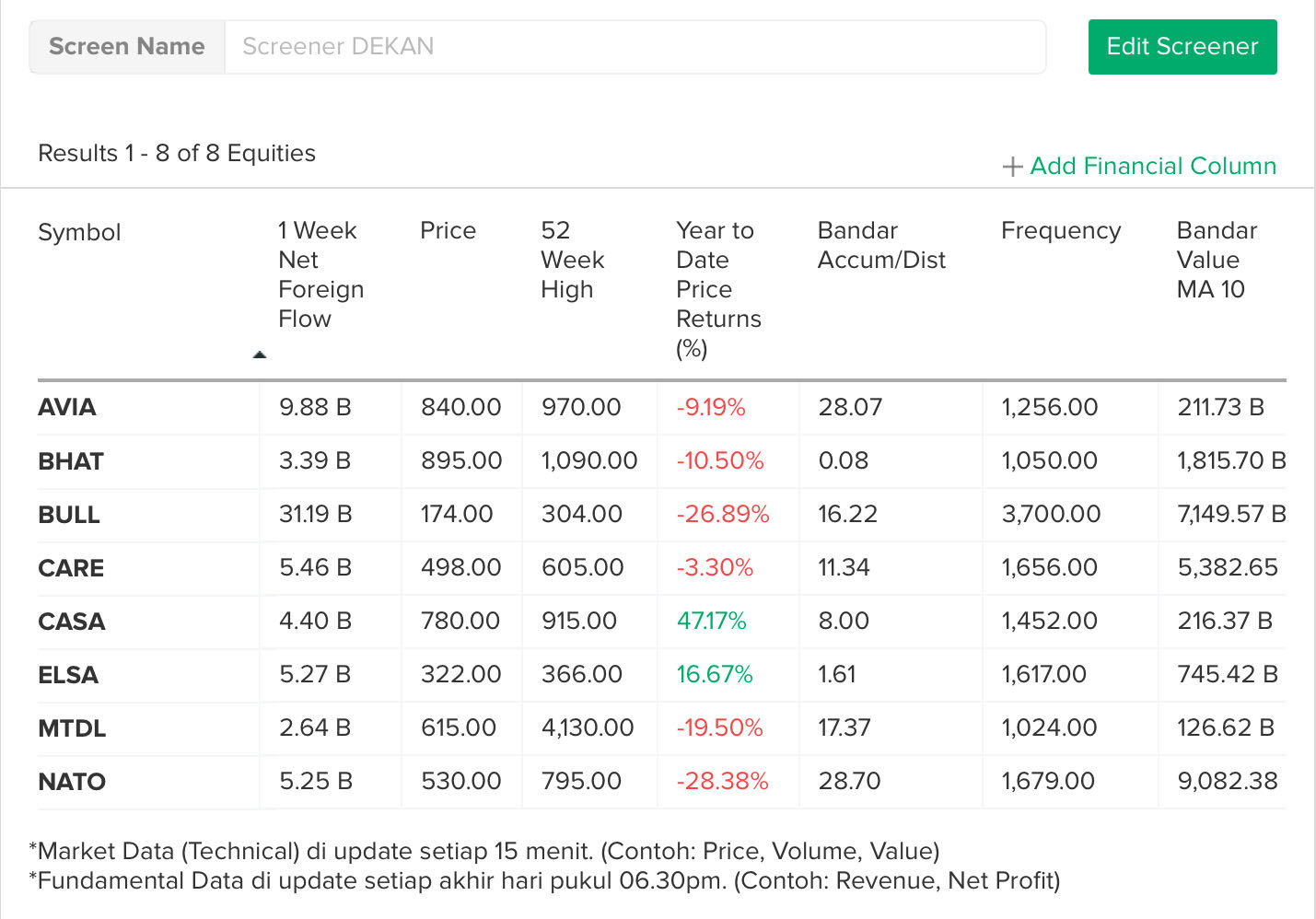Select the MTDL equity symbol
This screenshot has width=1316, height=919.
point(71,728)
